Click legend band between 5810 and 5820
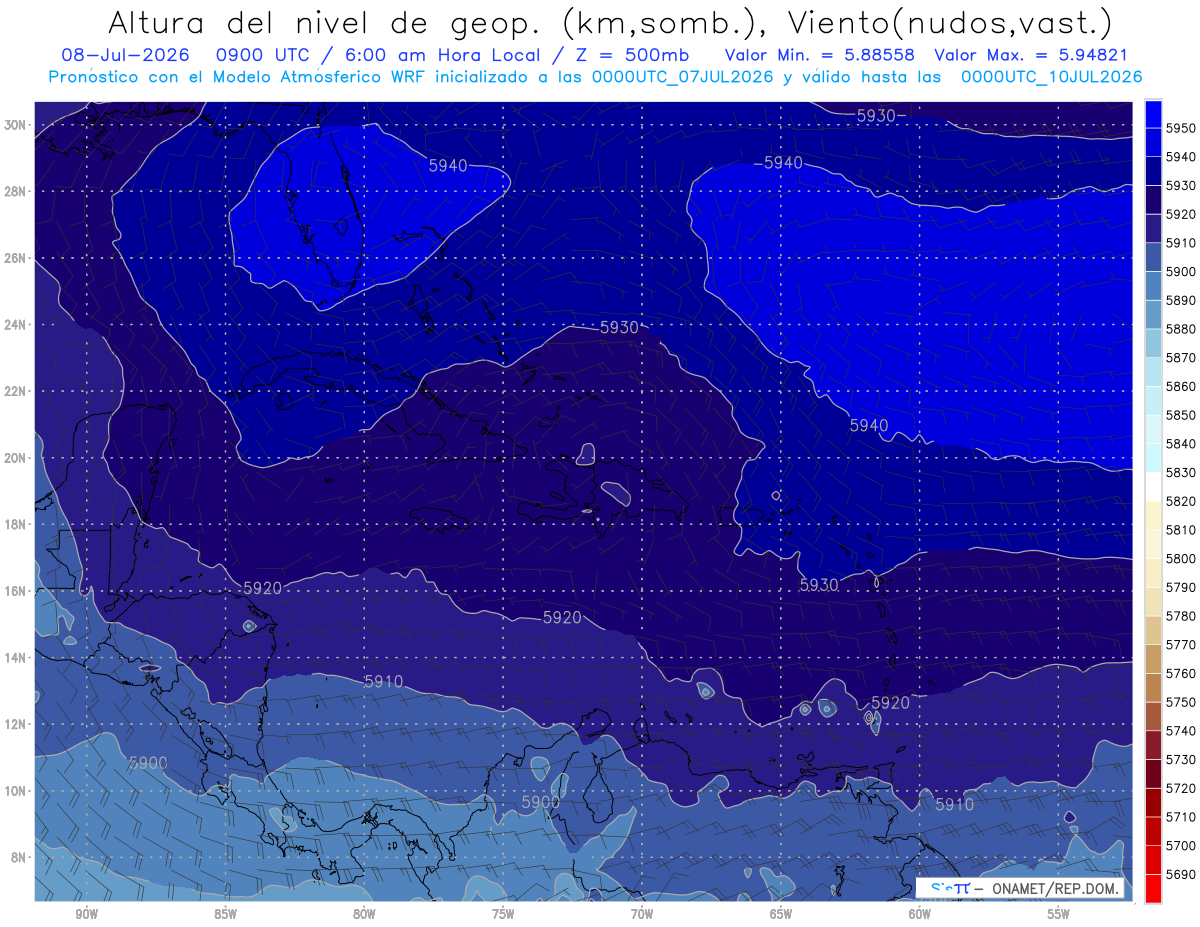 1153,515
